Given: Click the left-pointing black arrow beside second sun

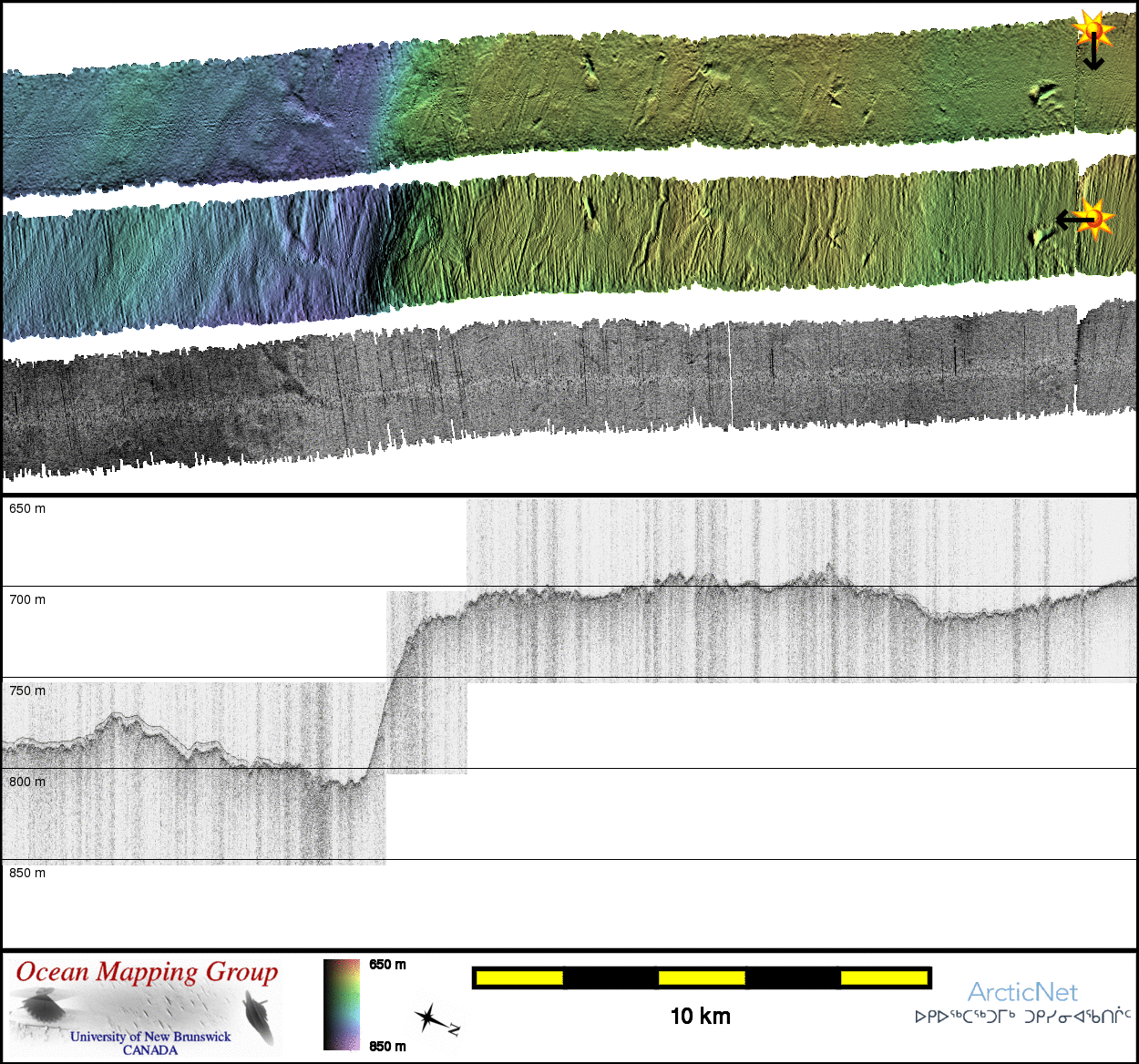Looking at the screenshot, I should [x=1072, y=220].
